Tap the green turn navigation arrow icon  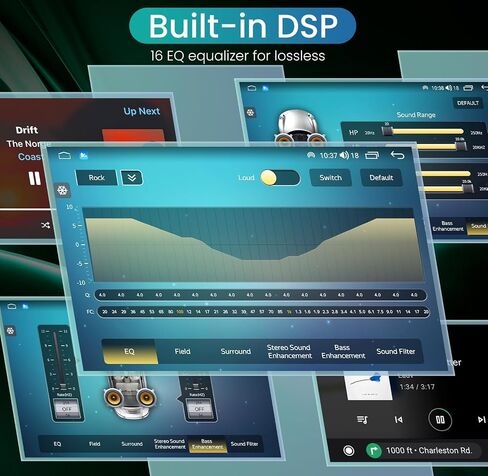pyautogui.click(x=374, y=451)
